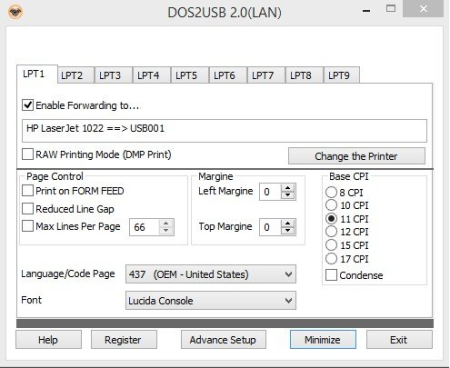Close the DOS2USB window

pyautogui.click(x=423, y=9)
